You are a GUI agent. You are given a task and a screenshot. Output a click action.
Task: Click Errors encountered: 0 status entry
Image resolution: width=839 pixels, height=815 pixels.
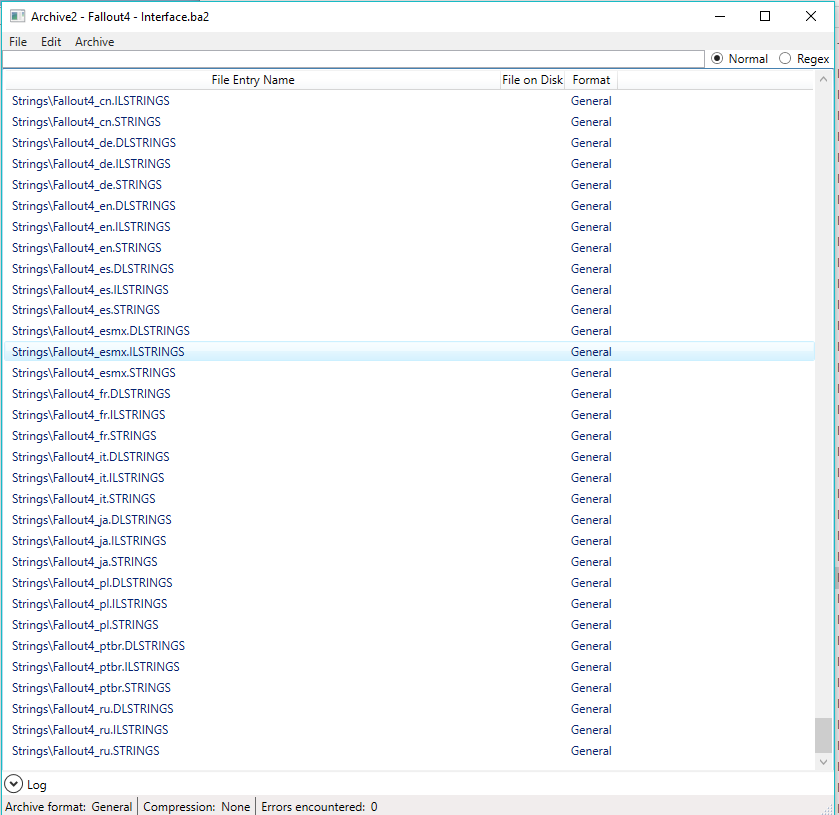[x=319, y=806]
